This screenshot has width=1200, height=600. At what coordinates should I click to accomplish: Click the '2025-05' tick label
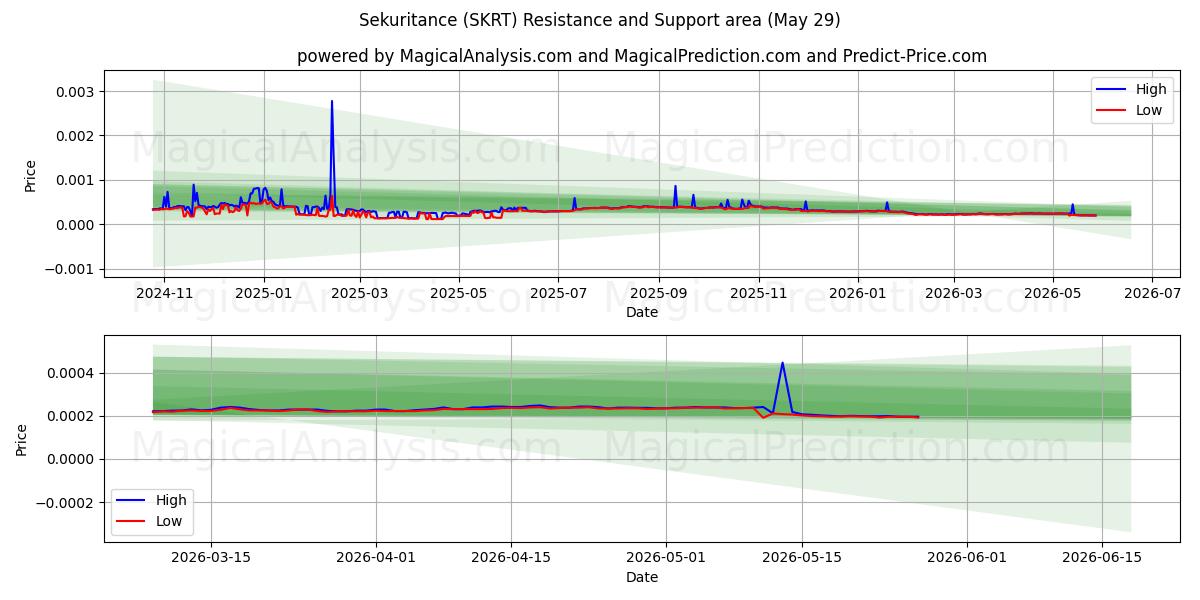click(459, 294)
